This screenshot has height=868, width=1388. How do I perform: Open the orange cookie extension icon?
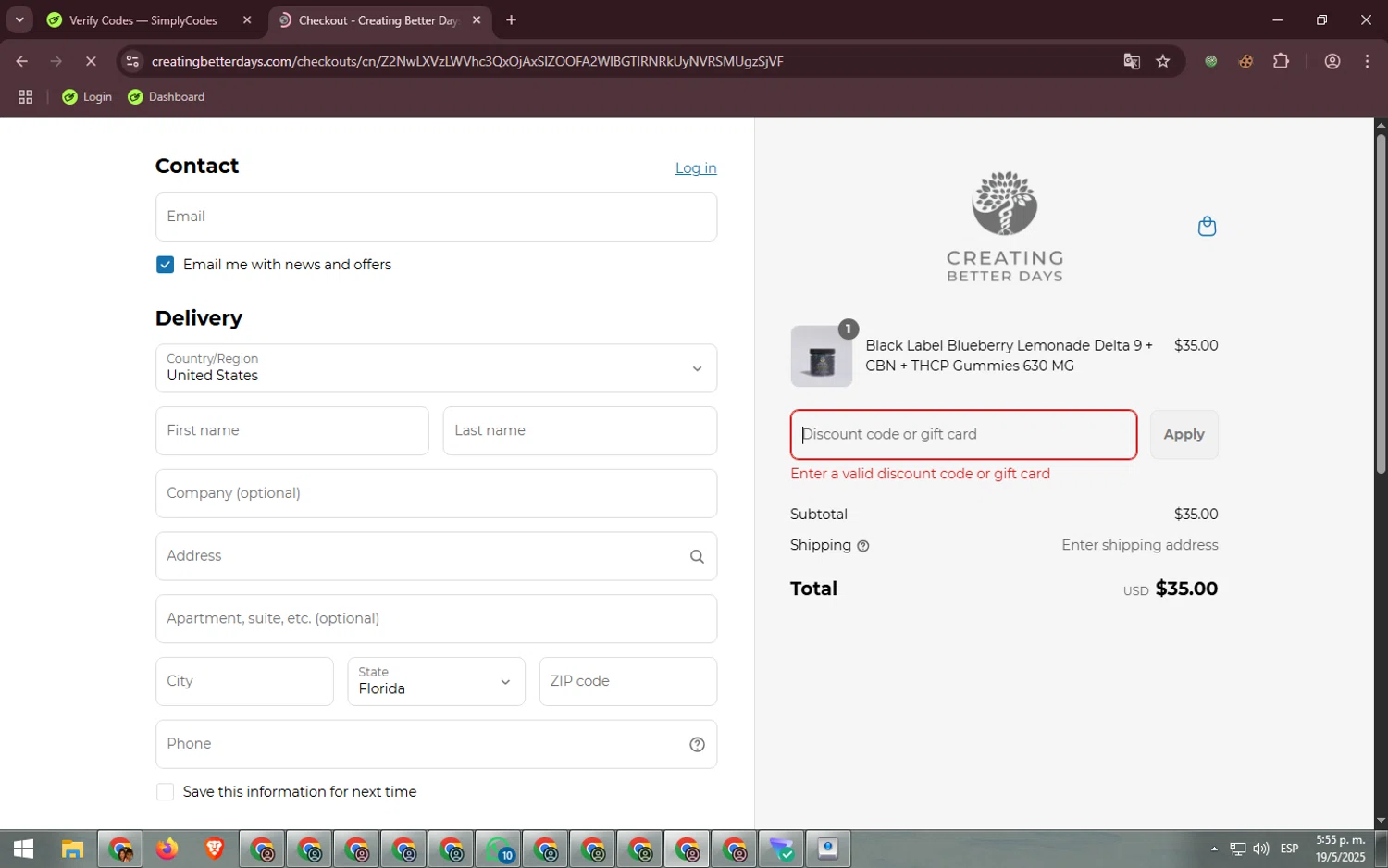pyautogui.click(x=1245, y=61)
